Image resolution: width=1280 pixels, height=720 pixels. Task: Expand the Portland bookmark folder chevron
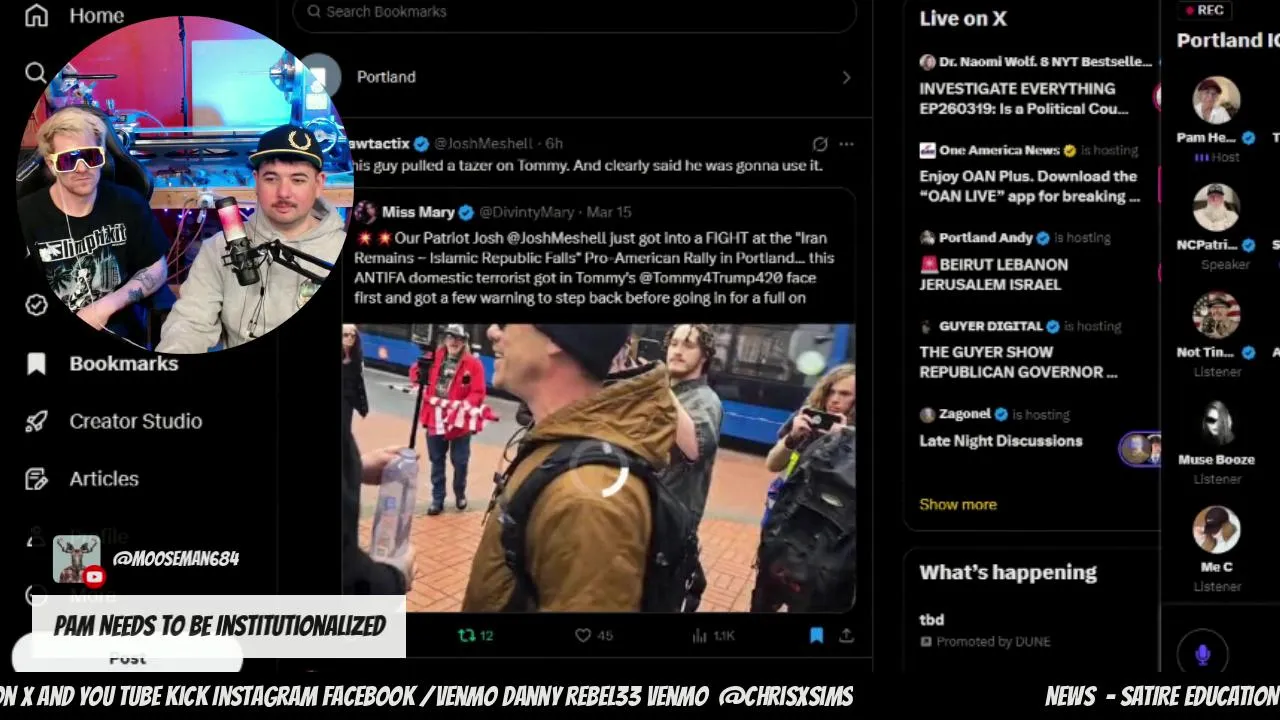click(846, 77)
